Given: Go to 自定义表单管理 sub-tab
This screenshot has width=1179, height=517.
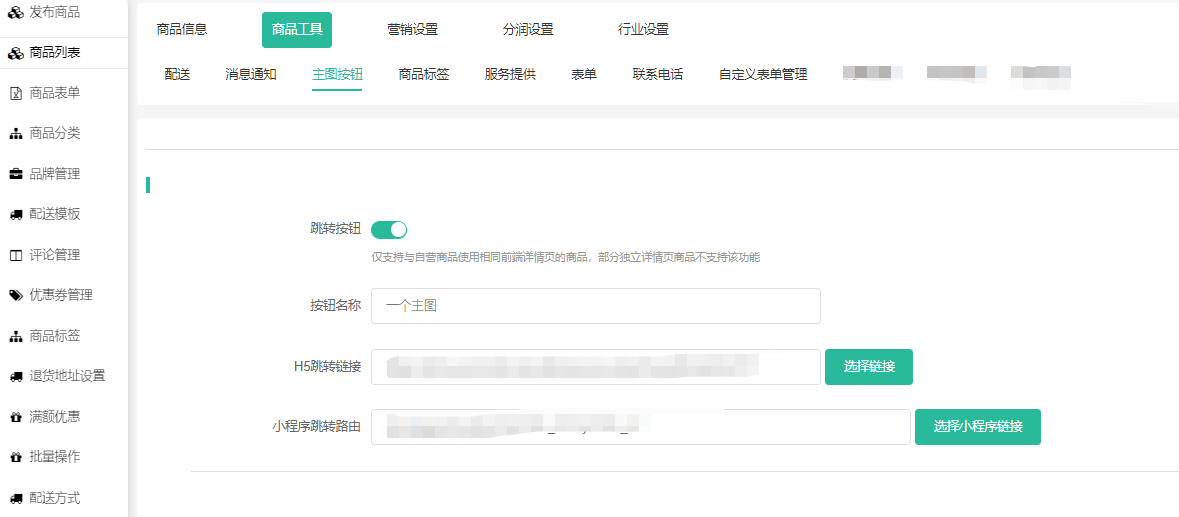Looking at the screenshot, I should tap(762, 74).
